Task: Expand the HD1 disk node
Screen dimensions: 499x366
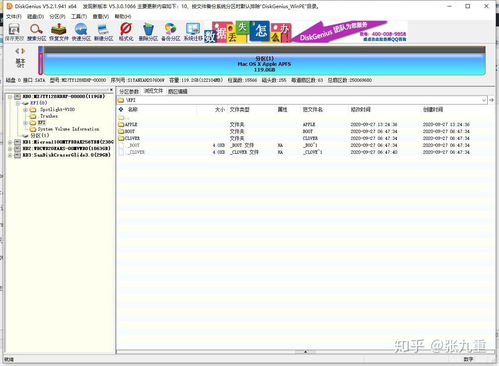Action: tap(10, 142)
